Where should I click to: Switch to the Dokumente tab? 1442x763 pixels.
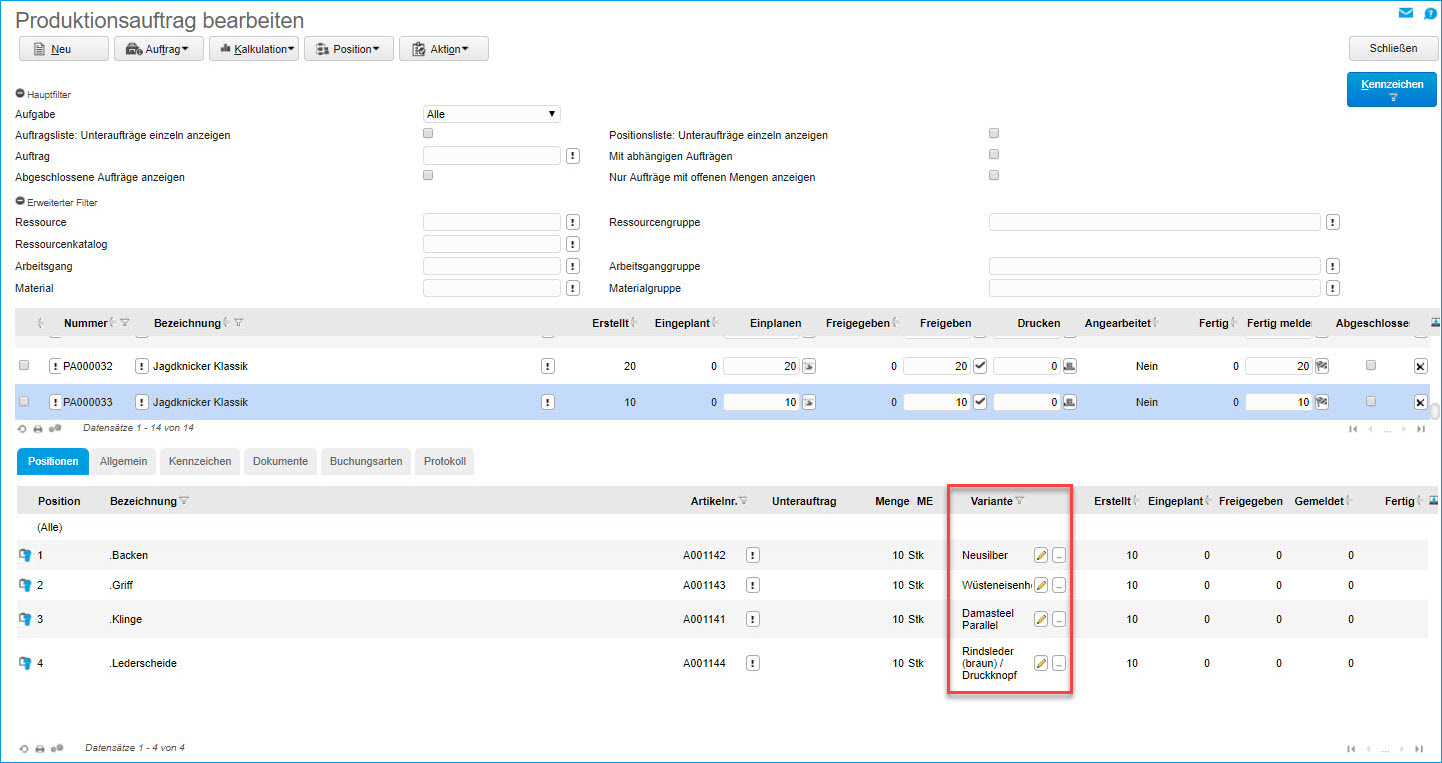coord(280,461)
